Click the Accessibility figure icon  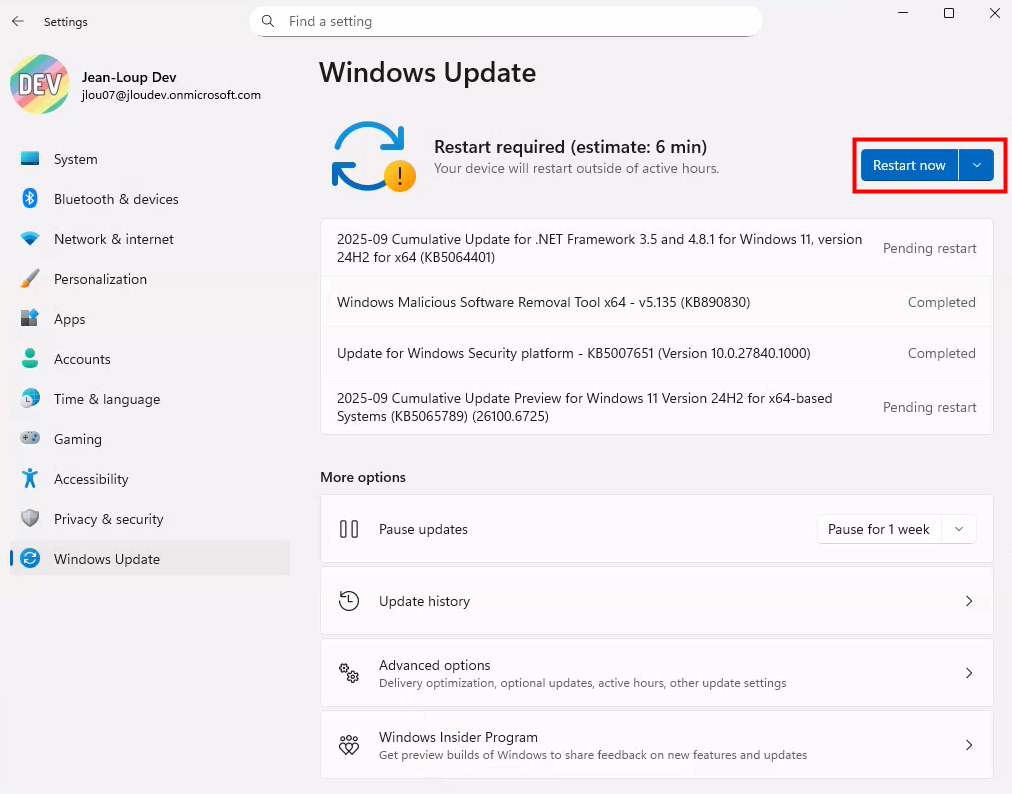pos(30,479)
